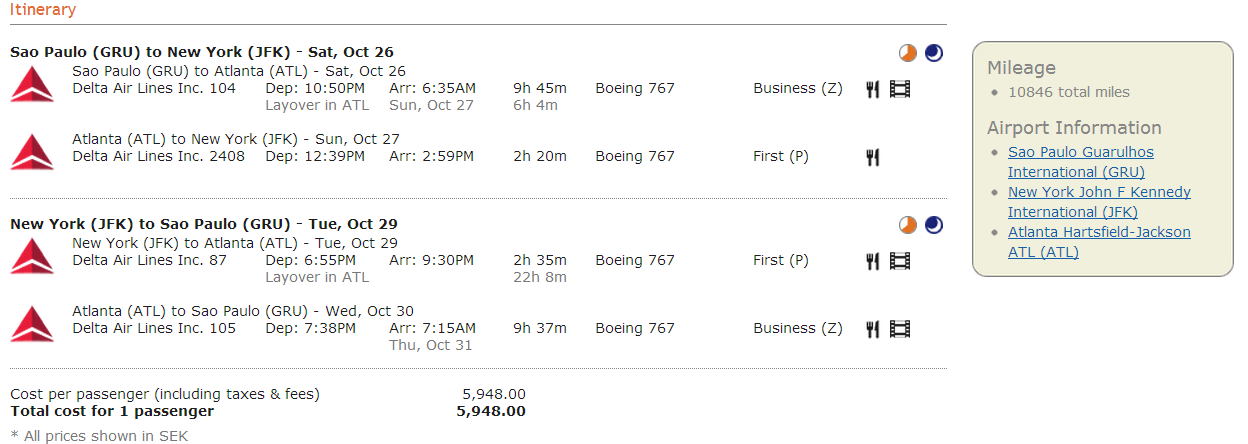Click the Mileage heading in sidebar
The height and width of the screenshot is (444, 1248).
[x=1021, y=68]
